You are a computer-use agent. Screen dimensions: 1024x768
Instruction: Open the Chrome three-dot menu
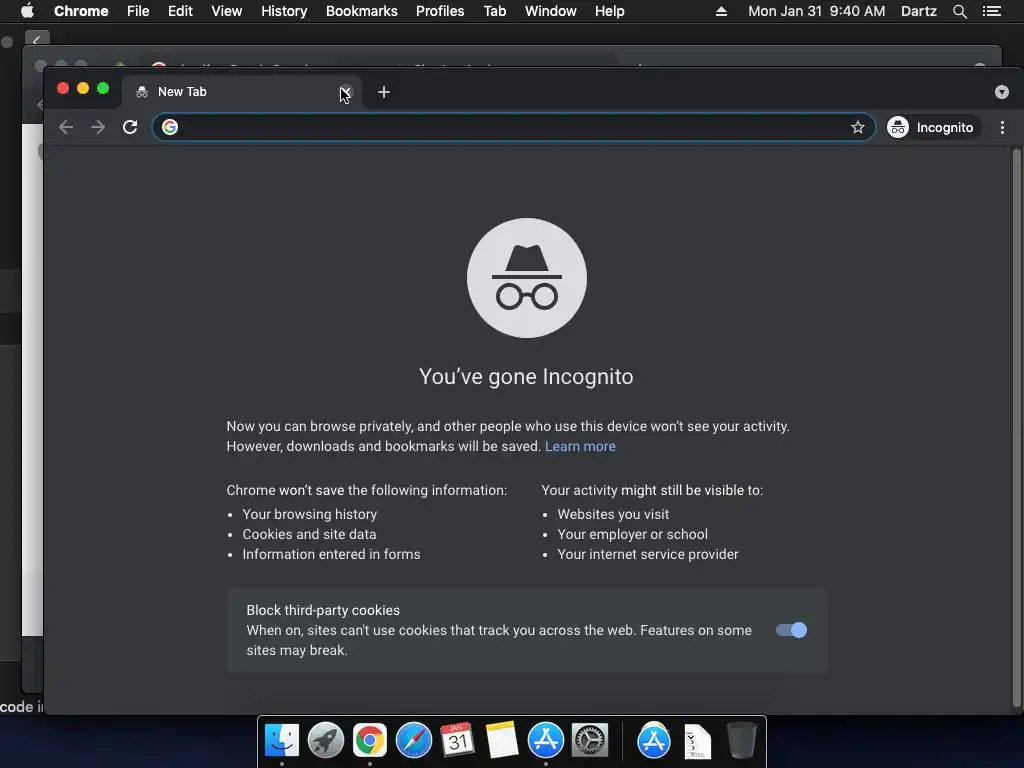[x=1002, y=127]
